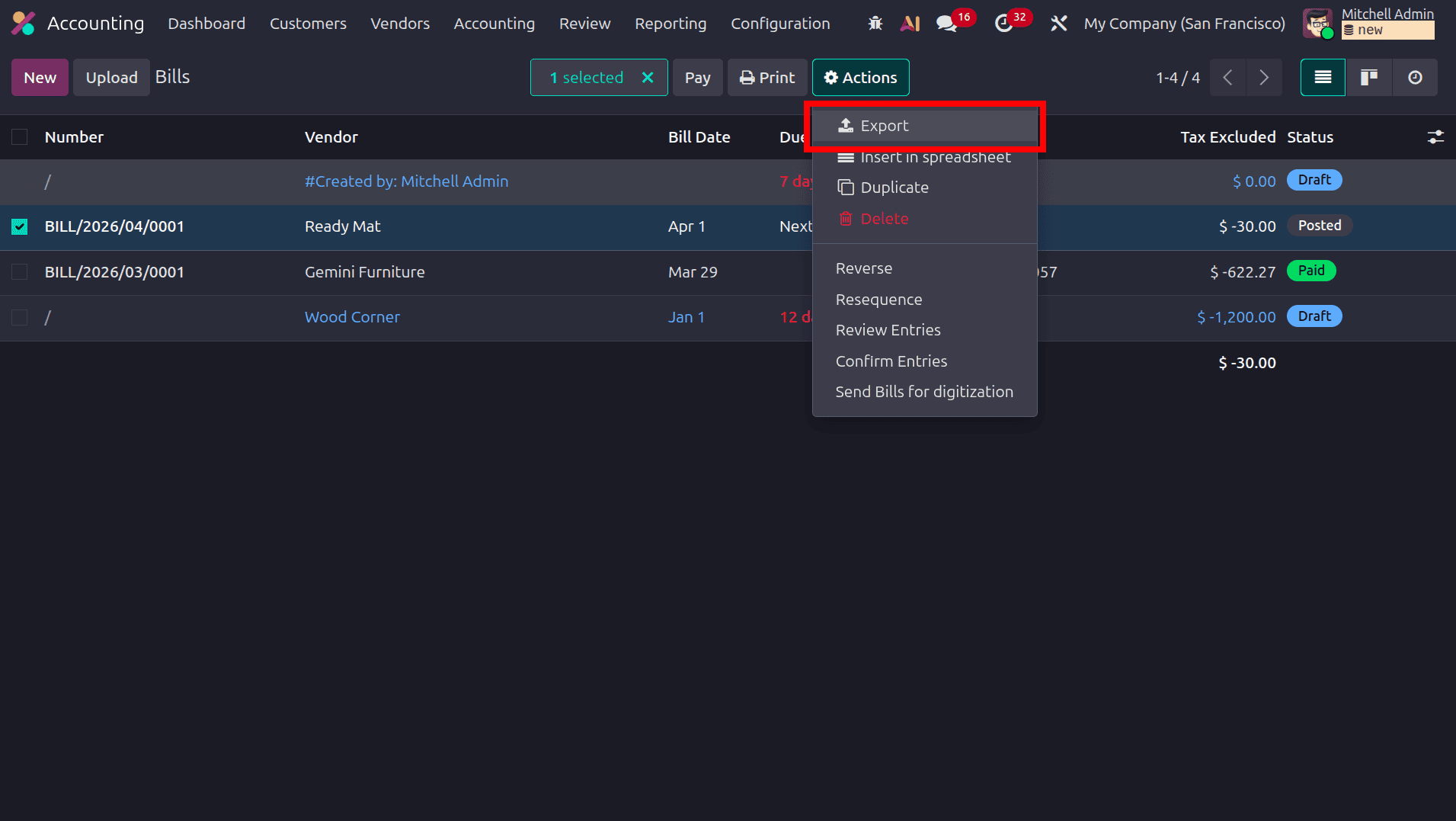Open optional columns settings icon
1456x821 pixels.
click(1435, 137)
